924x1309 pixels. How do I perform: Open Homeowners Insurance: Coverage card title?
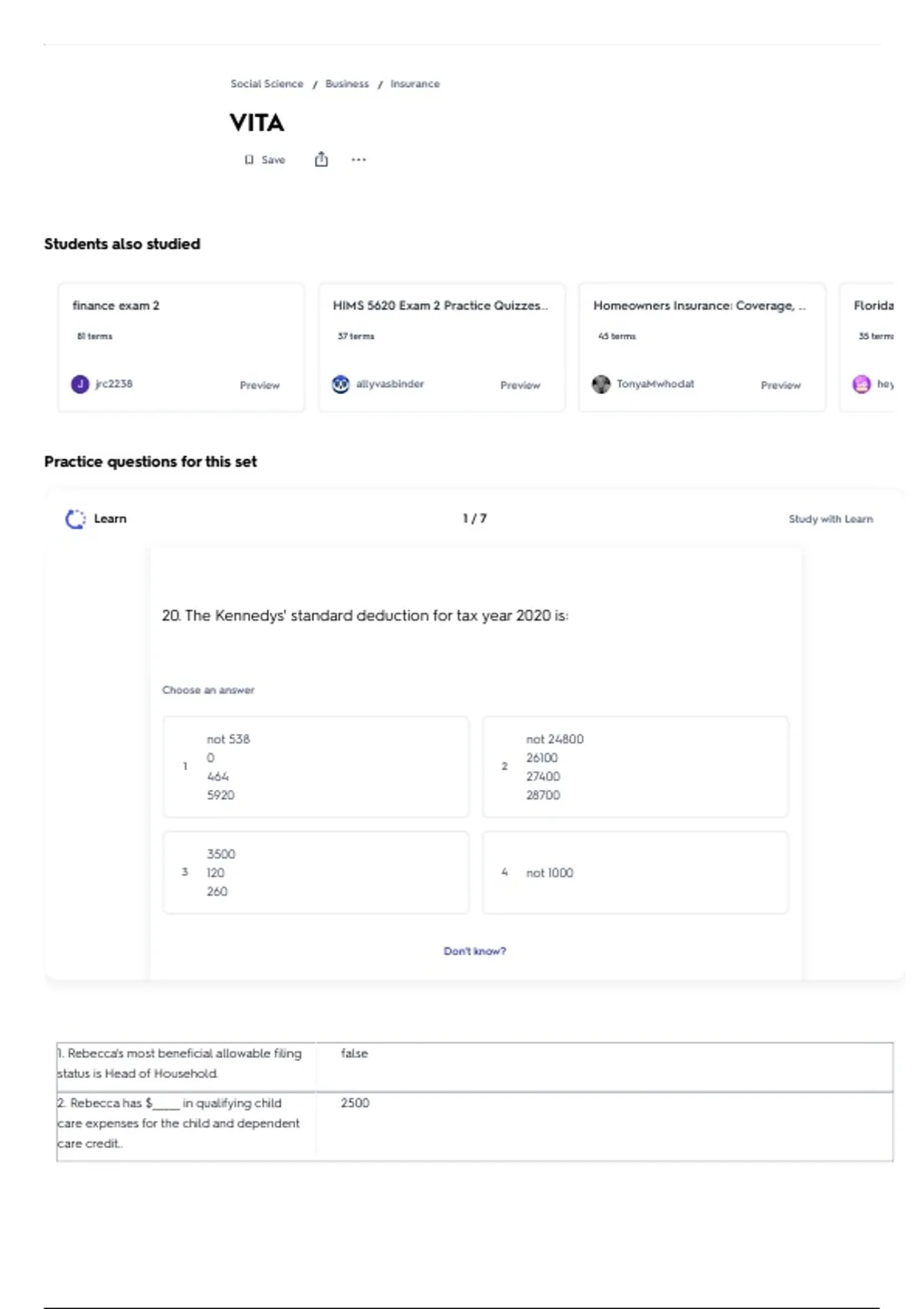pos(699,306)
